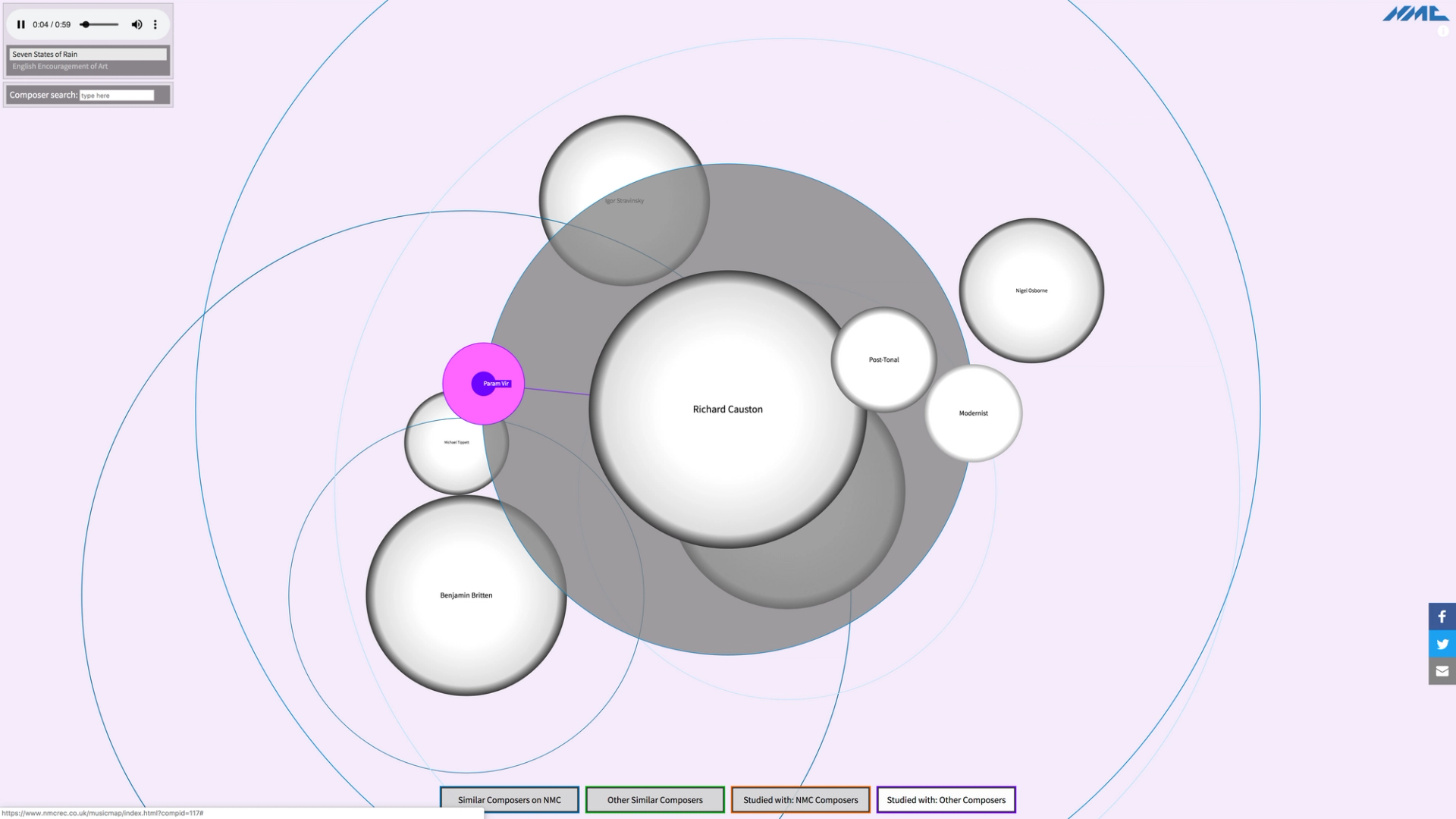Screen dimensions: 1456x819
Task: Click the audio progress slider
Action: (99, 24)
